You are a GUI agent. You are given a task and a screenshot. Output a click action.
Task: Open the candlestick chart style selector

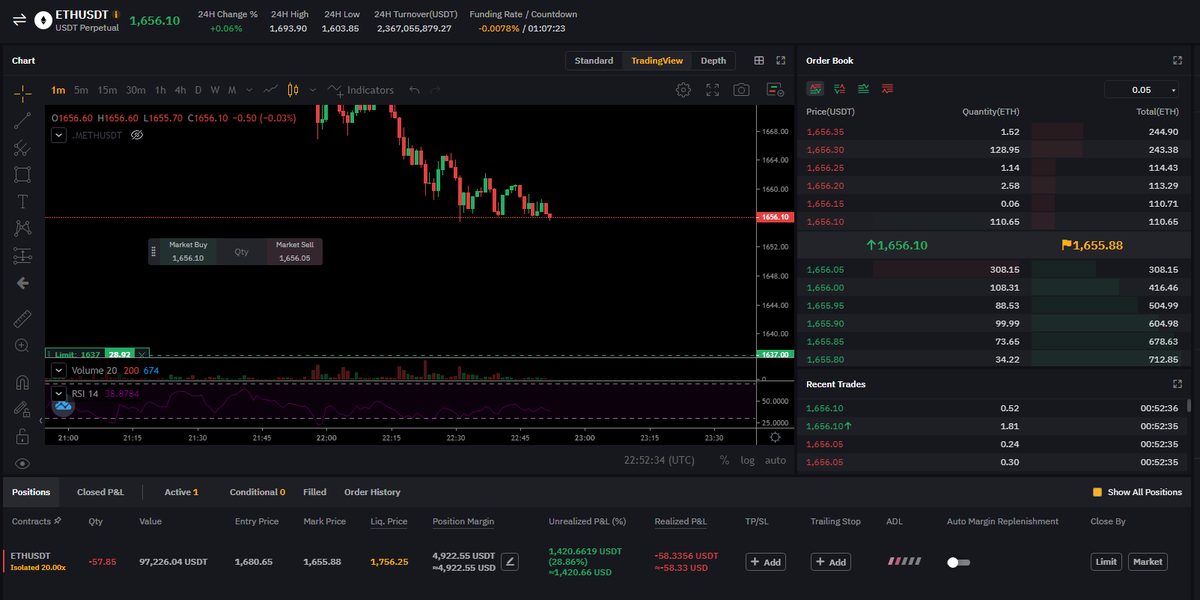[293, 90]
